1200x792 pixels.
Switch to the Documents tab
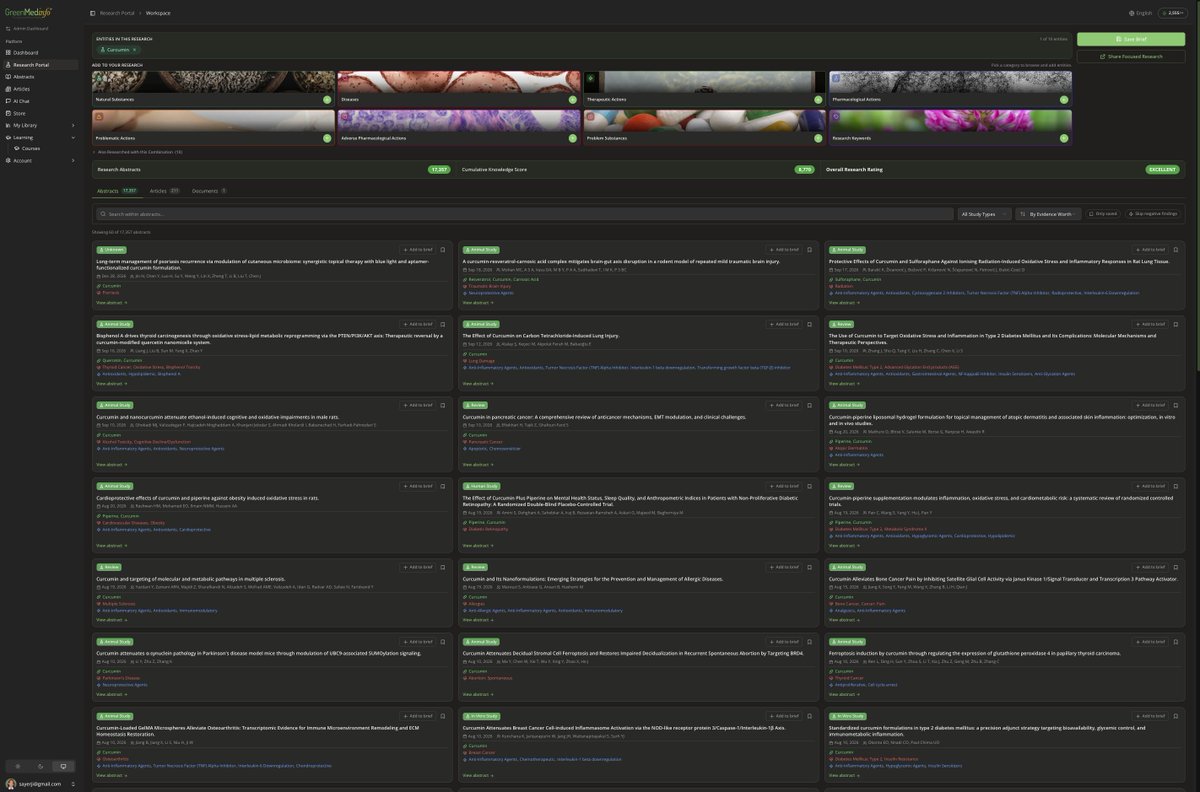(209, 190)
